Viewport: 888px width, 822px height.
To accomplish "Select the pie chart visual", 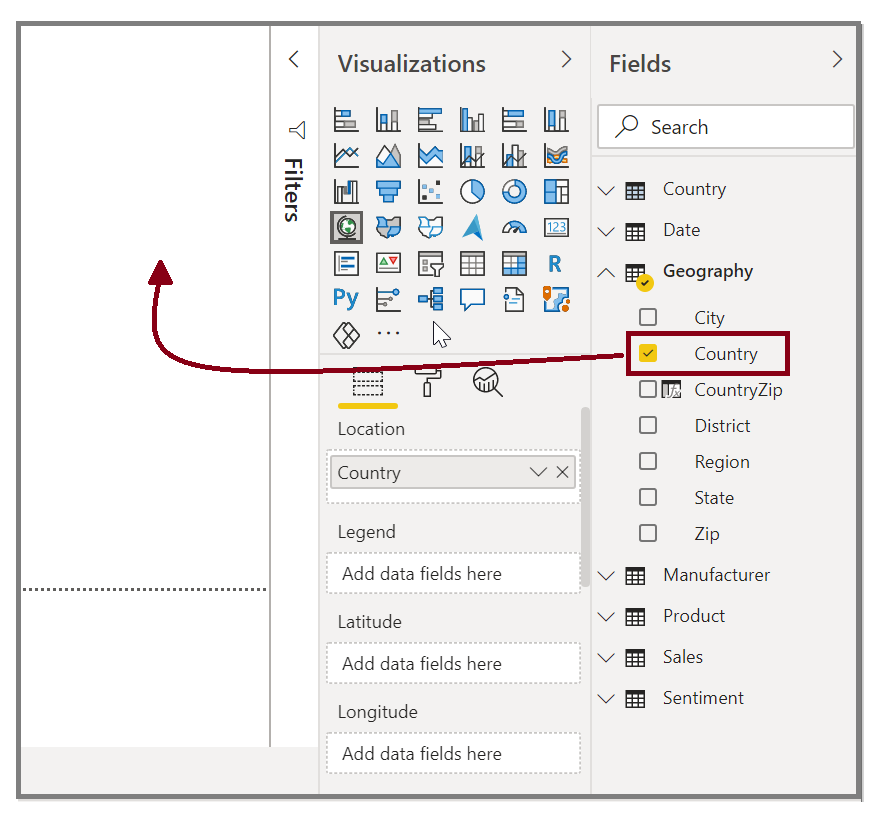I will pyautogui.click(x=472, y=191).
